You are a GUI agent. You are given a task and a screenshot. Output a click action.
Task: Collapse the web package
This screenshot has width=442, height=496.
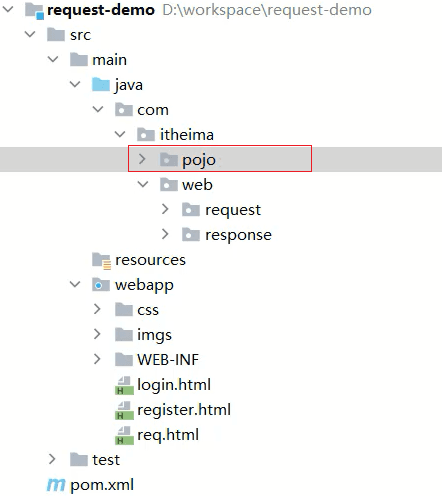tap(143, 184)
